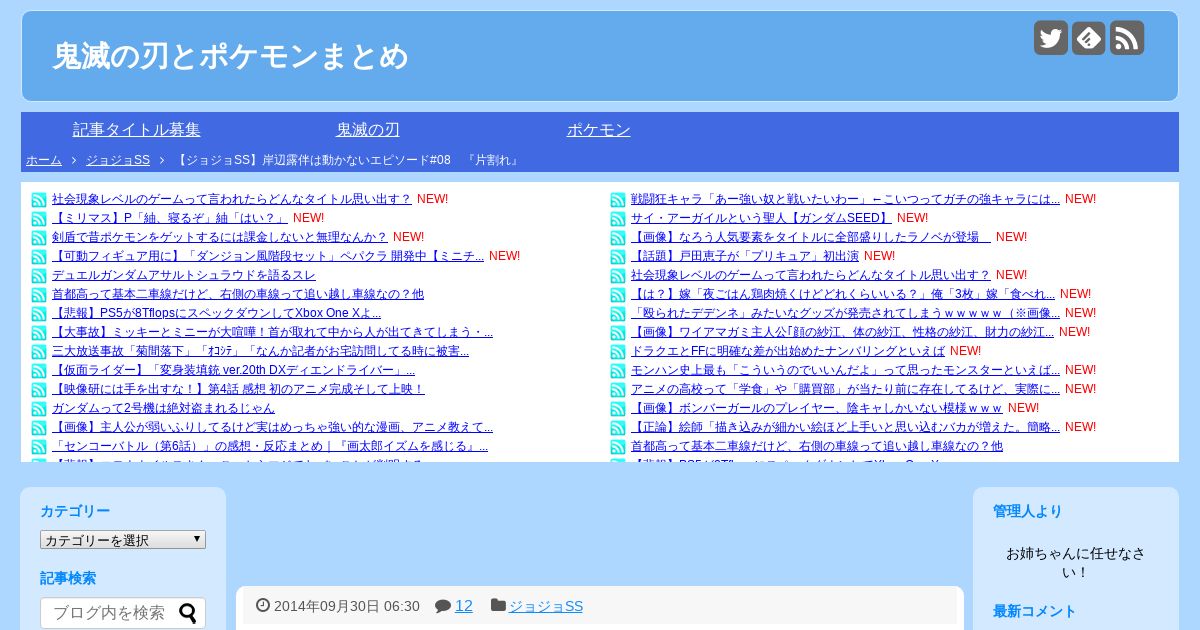Viewport: 1200px width, 630px height.
Task: Click RSS icon beside 社会現象レベルのゲーム in left column
Action: click(x=39, y=200)
